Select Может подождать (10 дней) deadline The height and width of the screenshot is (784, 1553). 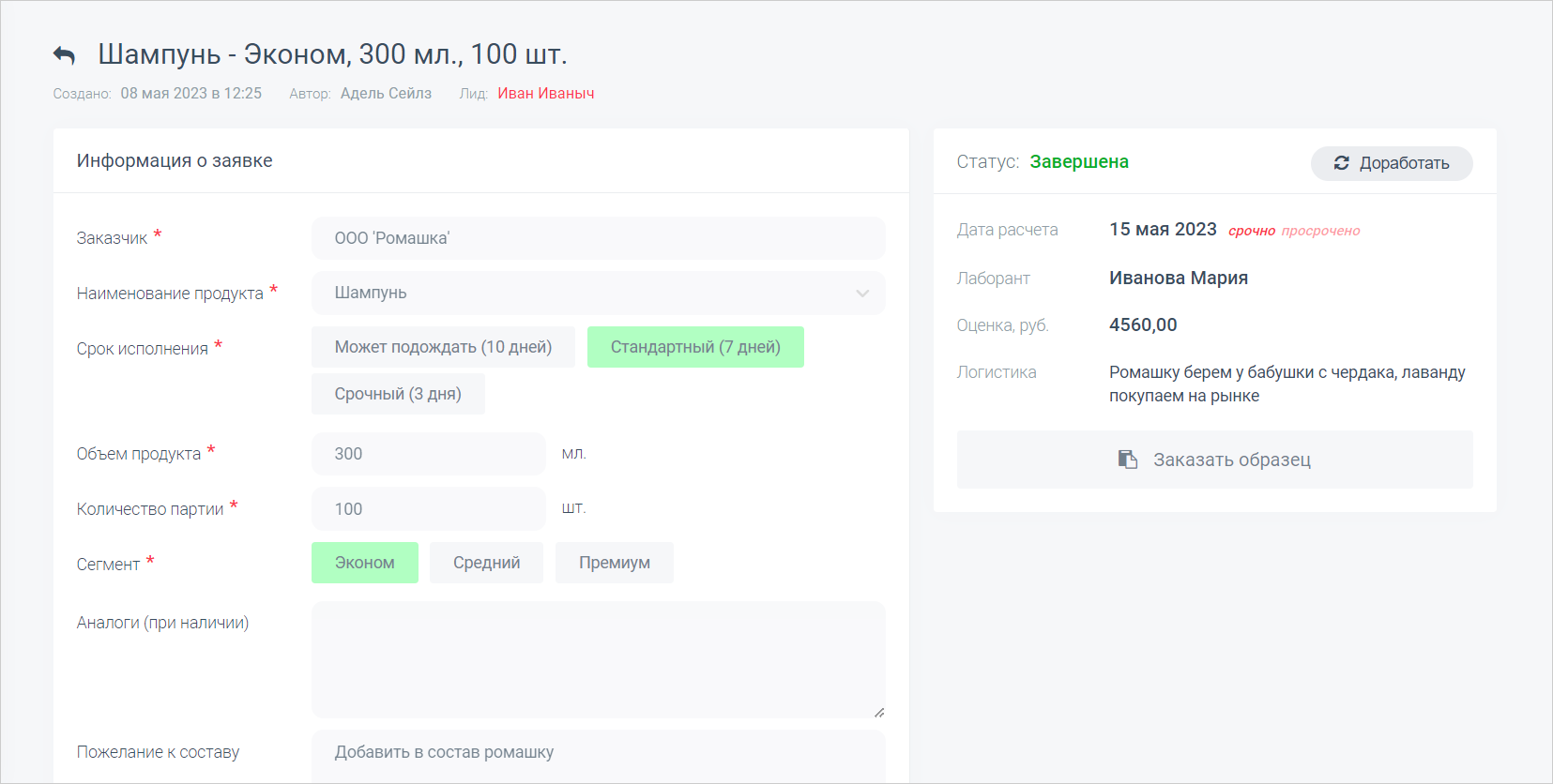443,347
